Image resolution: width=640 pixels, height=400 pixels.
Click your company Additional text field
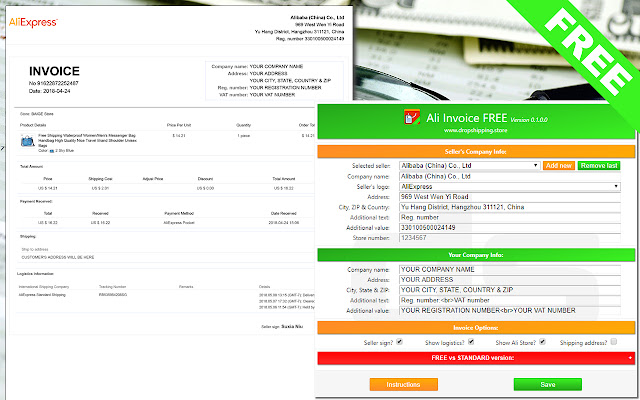point(509,300)
